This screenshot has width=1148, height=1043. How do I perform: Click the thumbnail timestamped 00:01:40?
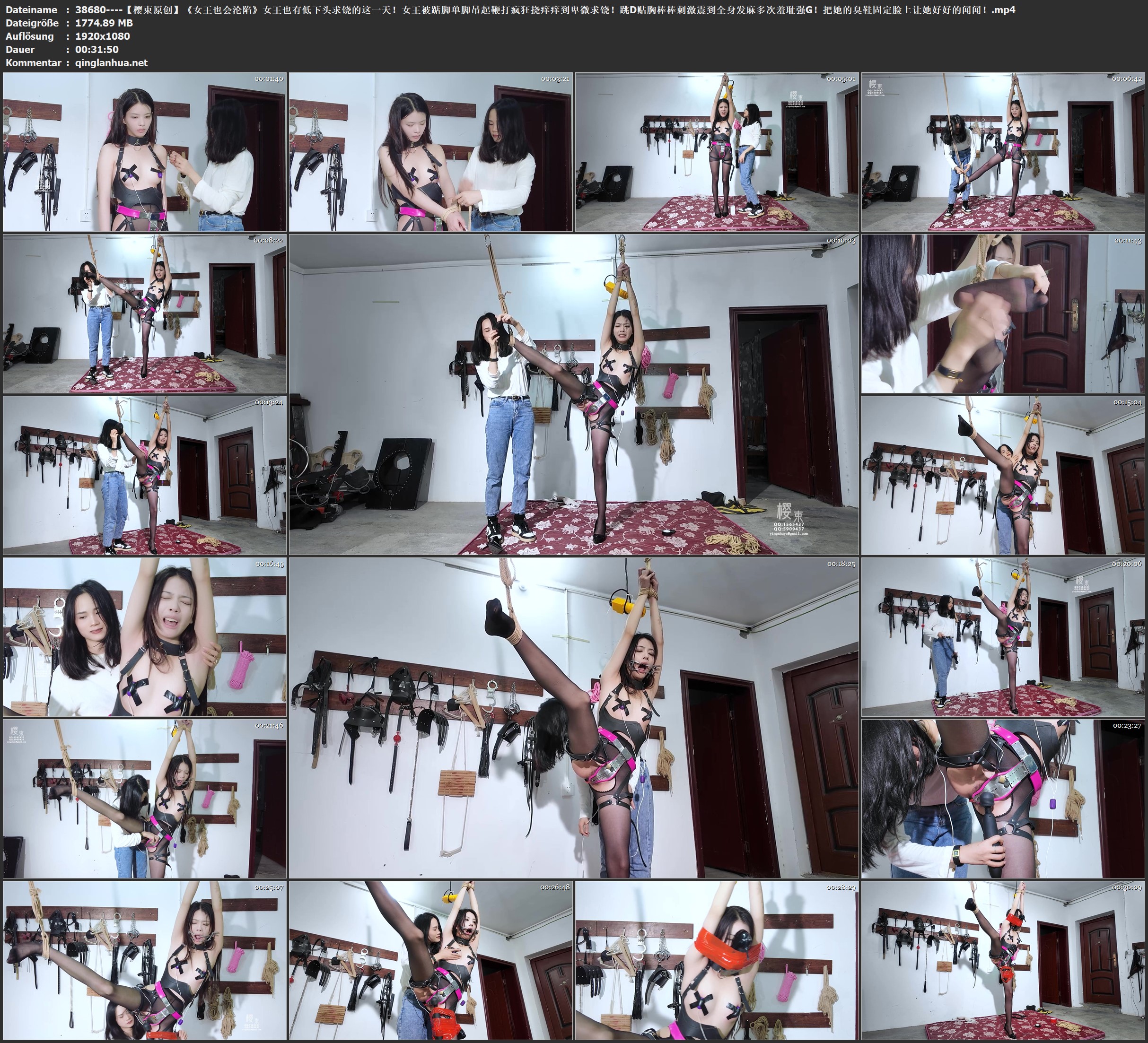click(x=145, y=151)
